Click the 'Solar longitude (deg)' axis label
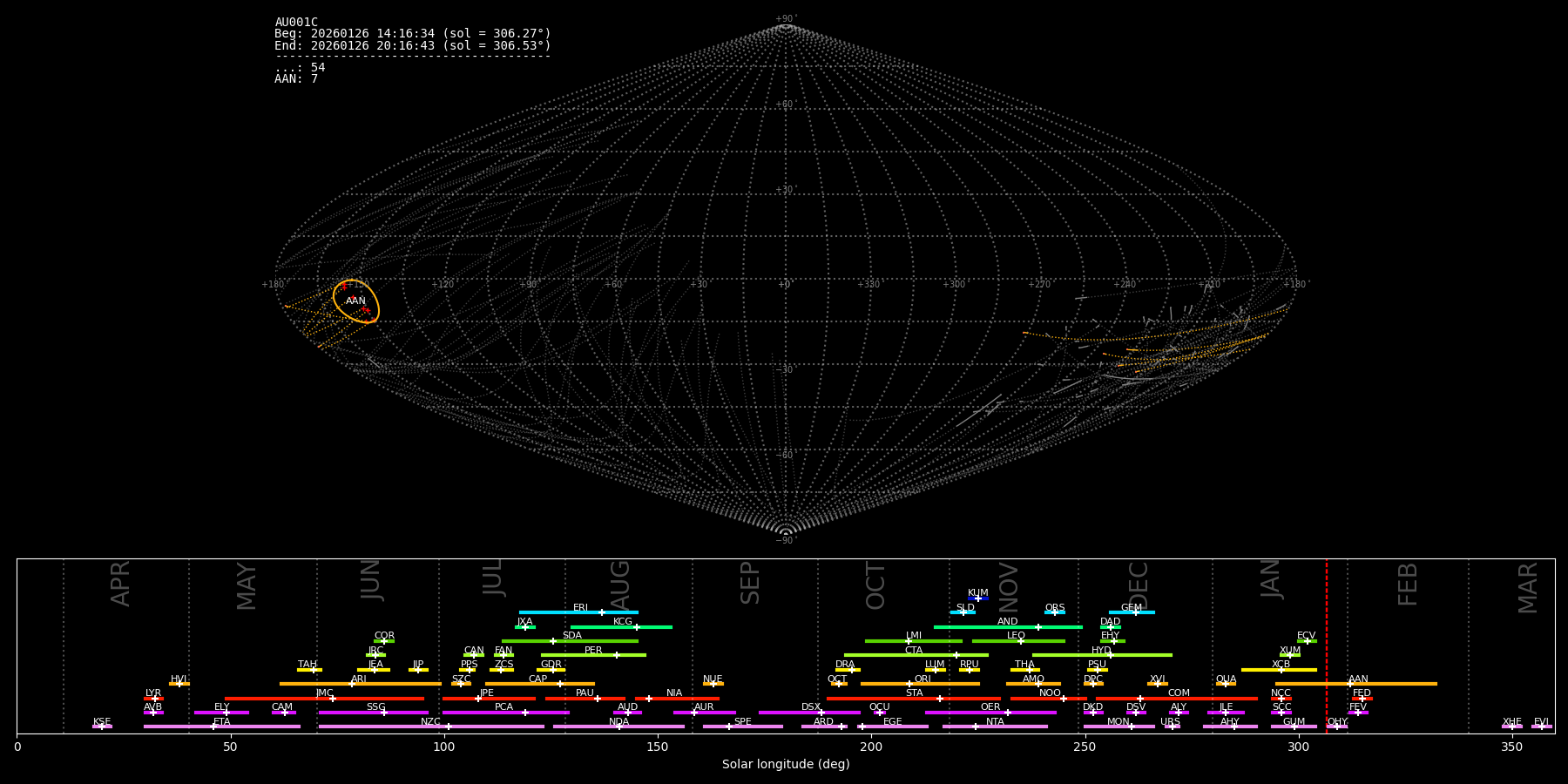Viewport: 1568px width, 784px height. [x=786, y=765]
